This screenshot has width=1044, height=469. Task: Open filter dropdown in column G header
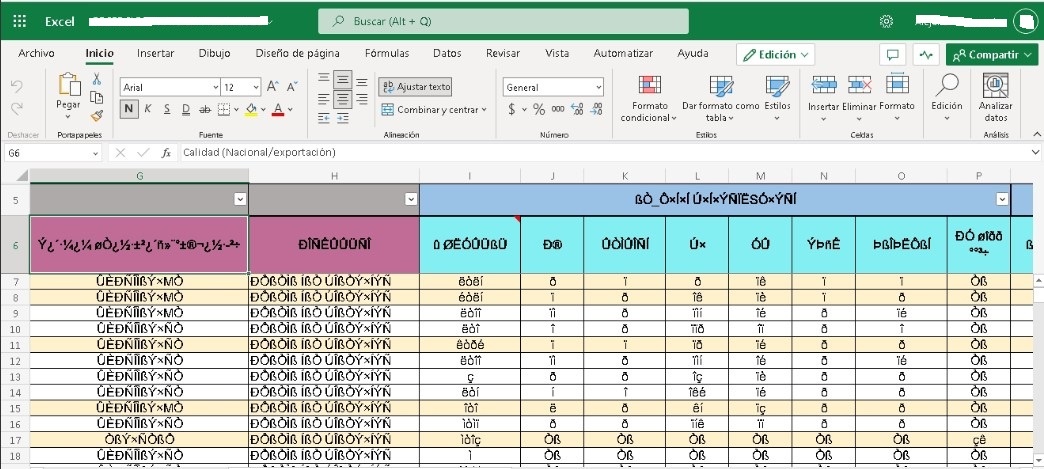pyautogui.click(x=240, y=199)
